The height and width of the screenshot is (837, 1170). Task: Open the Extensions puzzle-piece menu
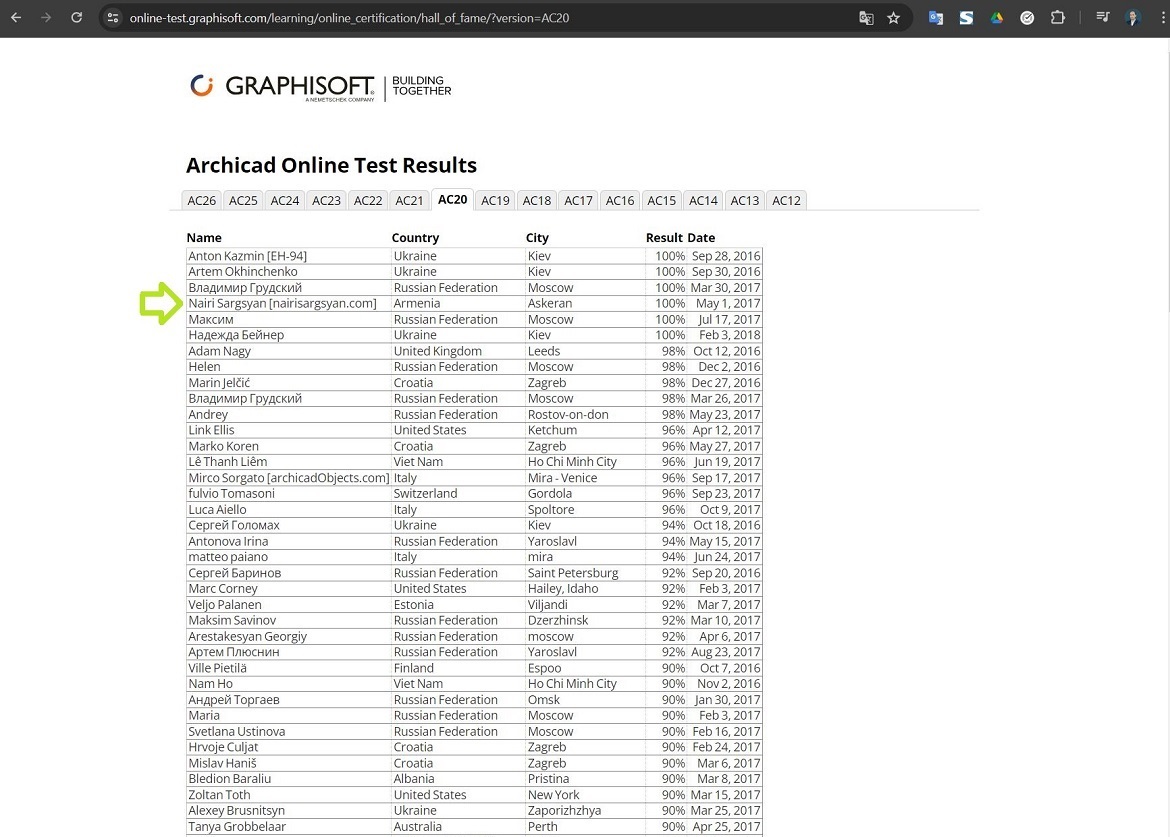(1057, 18)
